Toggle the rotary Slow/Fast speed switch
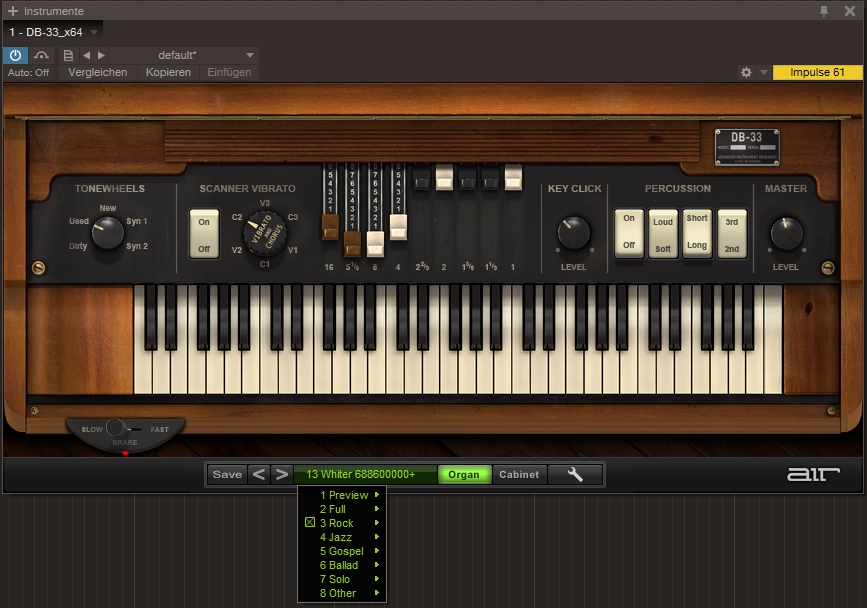 117,428
